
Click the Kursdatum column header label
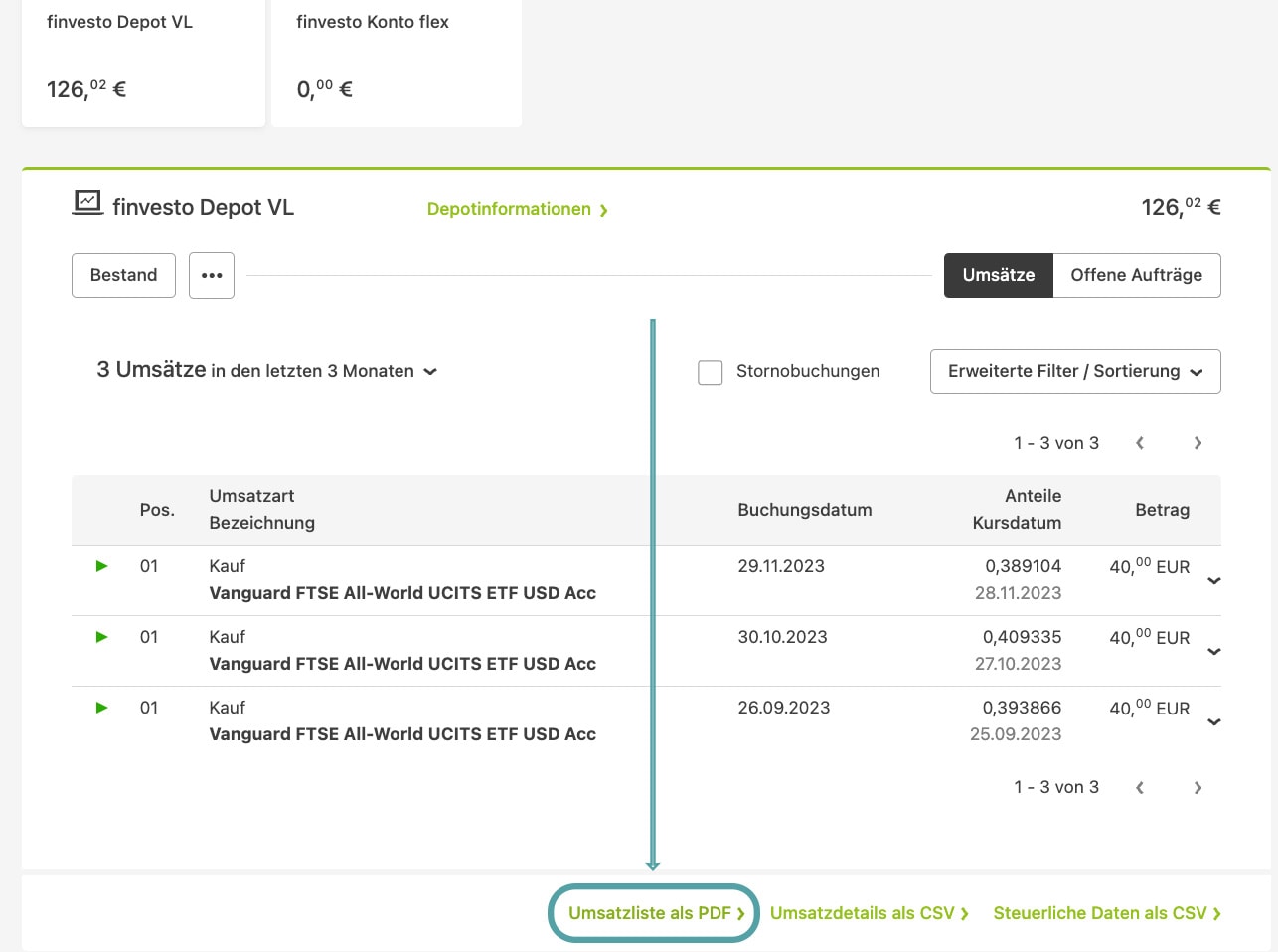(1017, 523)
